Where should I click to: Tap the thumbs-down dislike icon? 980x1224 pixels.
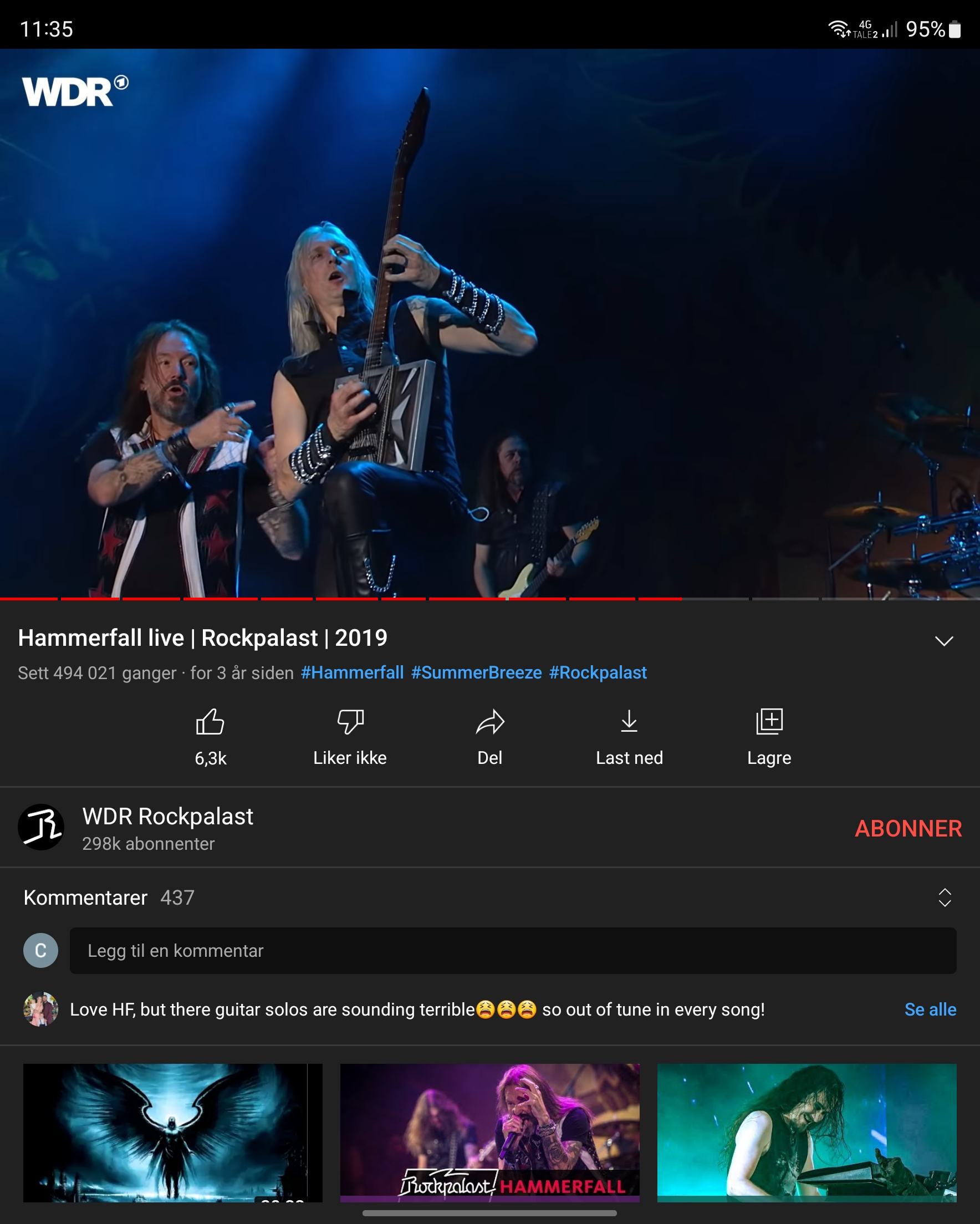click(x=350, y=722)
